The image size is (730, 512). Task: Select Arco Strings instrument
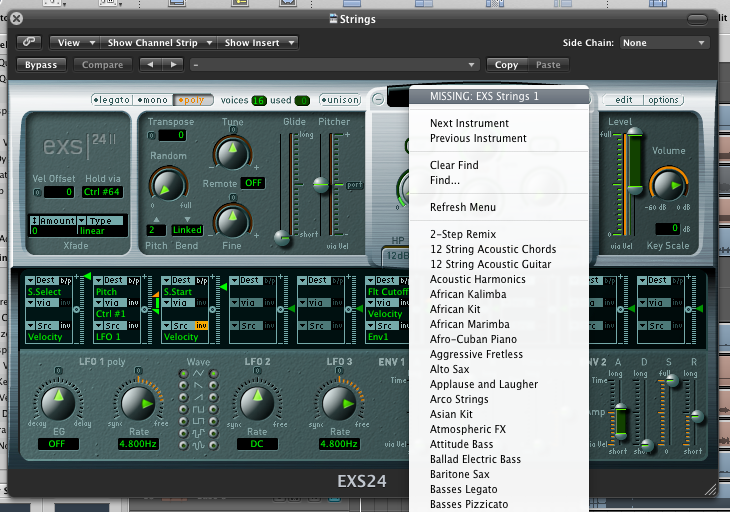pos(459,399)
